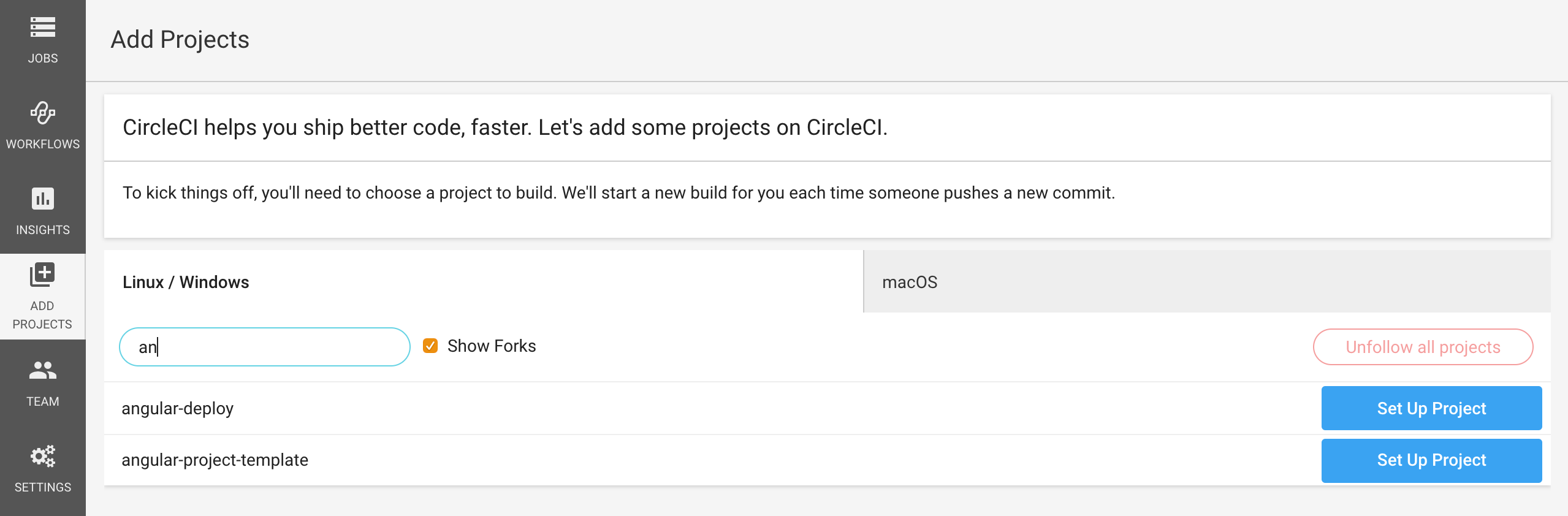
Task: Click the Show Forks label to toggle it
Action: click(x=490, y=346)
